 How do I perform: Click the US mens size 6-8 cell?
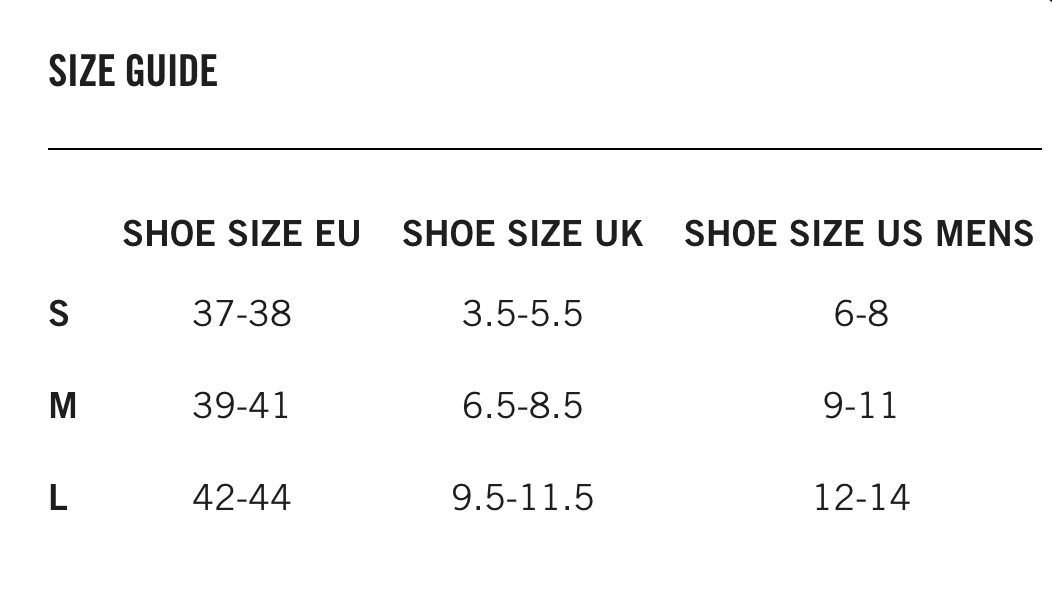[861, 314]
